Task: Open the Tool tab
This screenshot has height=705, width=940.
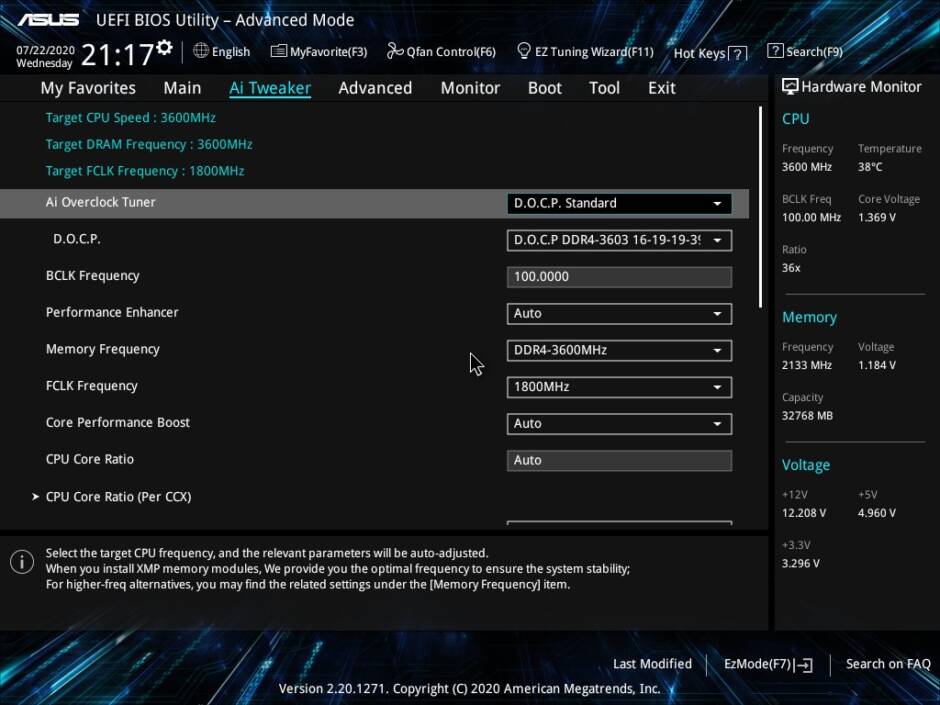Action: (604, 88)
